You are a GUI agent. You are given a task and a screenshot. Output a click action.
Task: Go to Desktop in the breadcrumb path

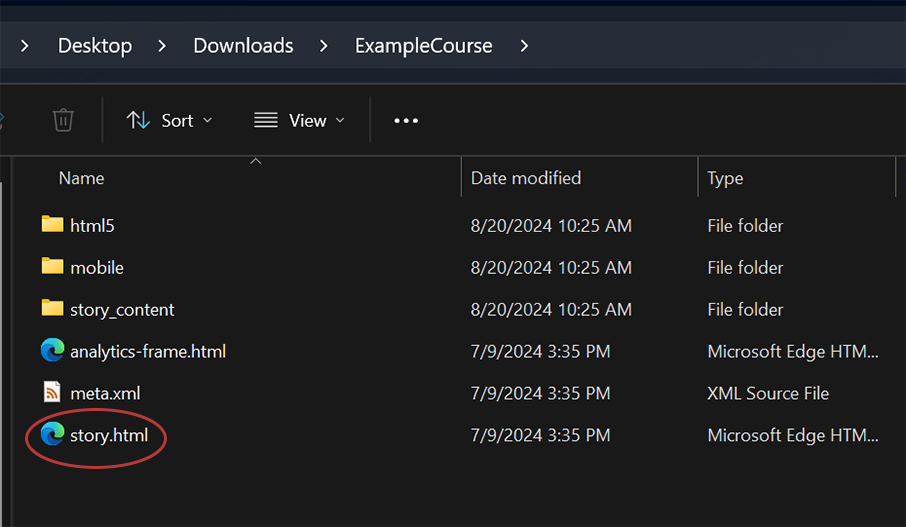[x=95, y=46]
